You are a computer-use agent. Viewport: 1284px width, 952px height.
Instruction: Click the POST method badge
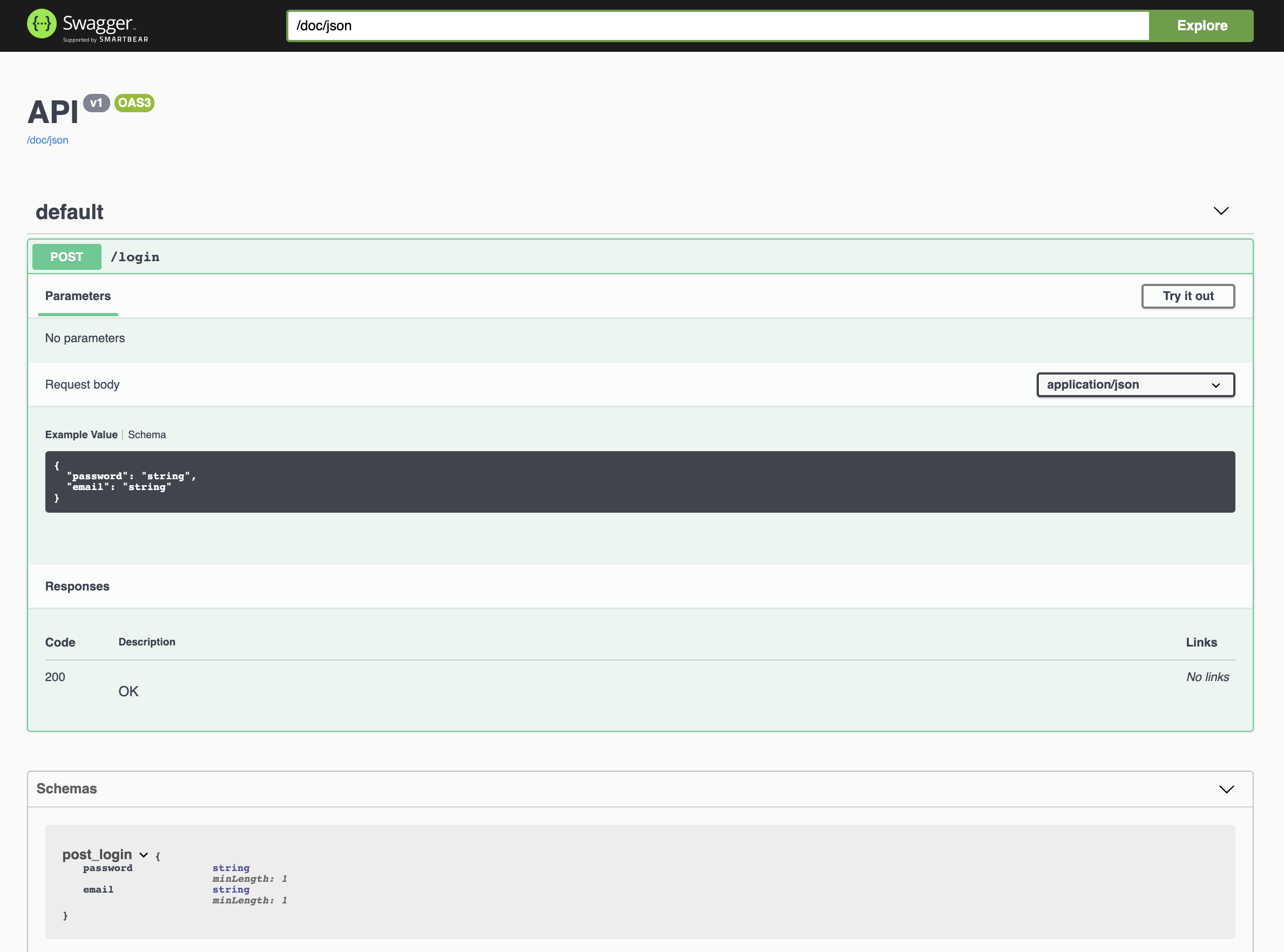tap(67, 257)
